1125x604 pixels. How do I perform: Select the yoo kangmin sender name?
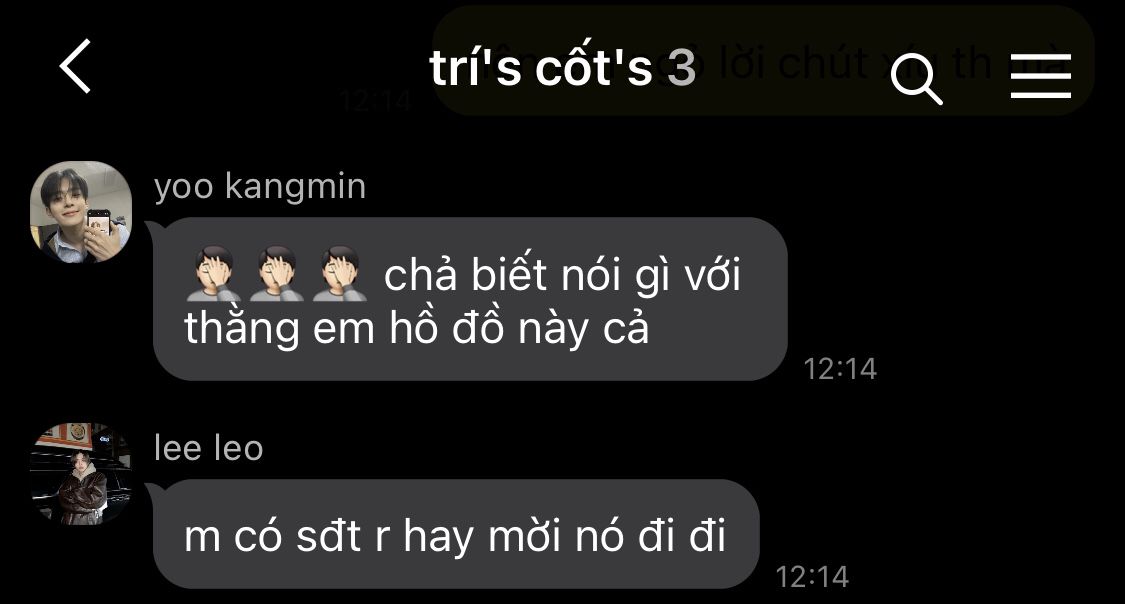(x=260, y=187)
